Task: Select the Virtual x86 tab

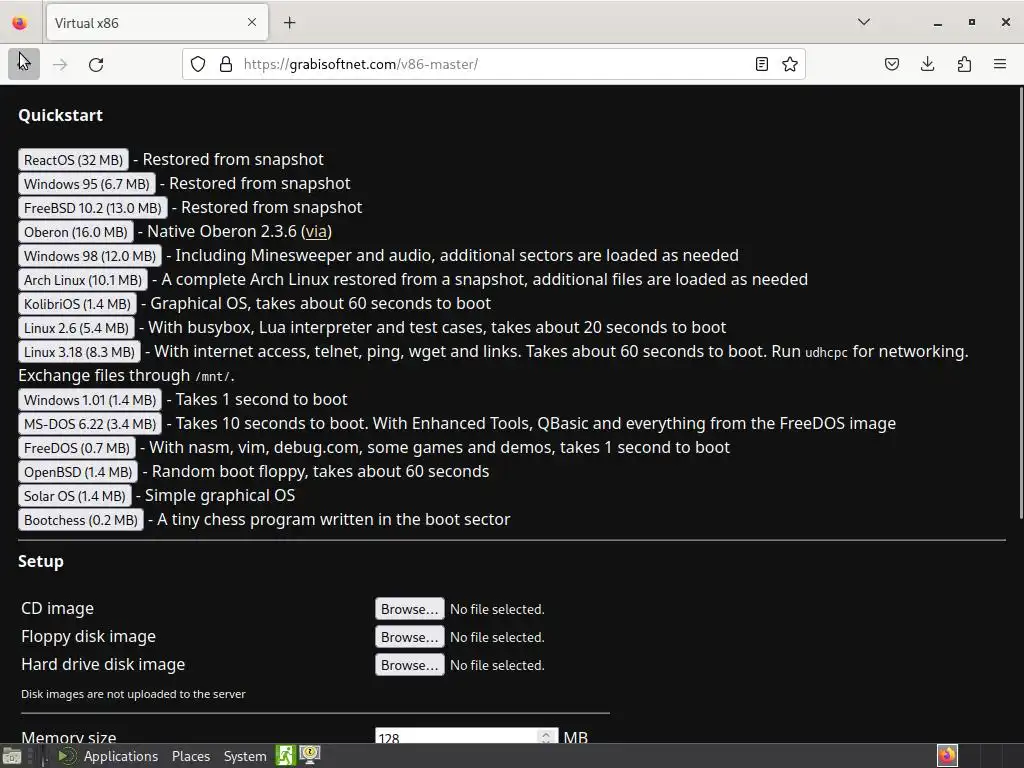Action: point(157,23)
